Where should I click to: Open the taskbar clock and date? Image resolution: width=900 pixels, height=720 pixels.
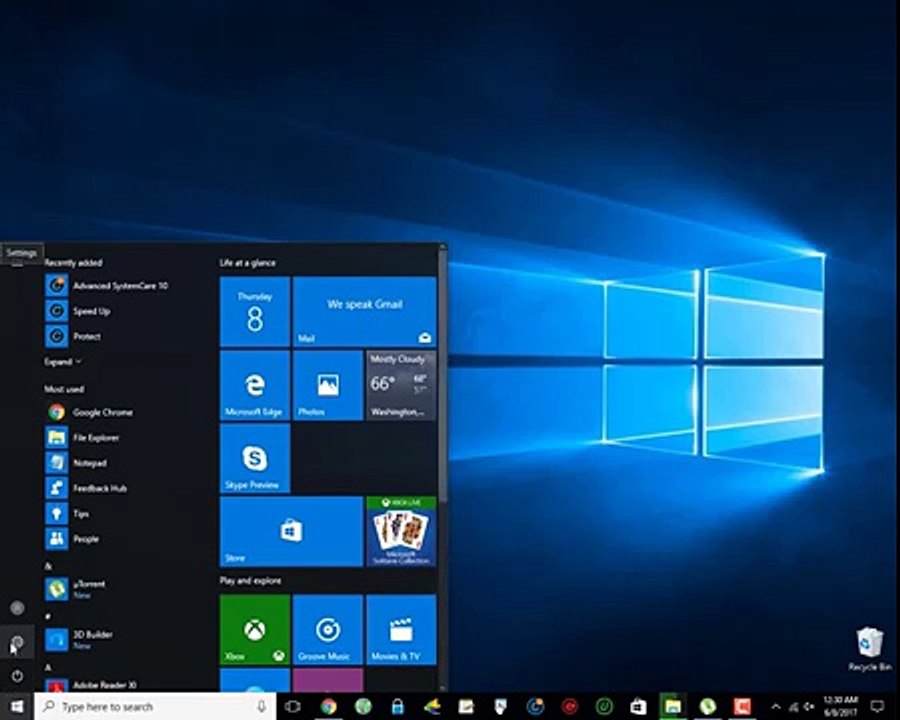click(841, 706)
